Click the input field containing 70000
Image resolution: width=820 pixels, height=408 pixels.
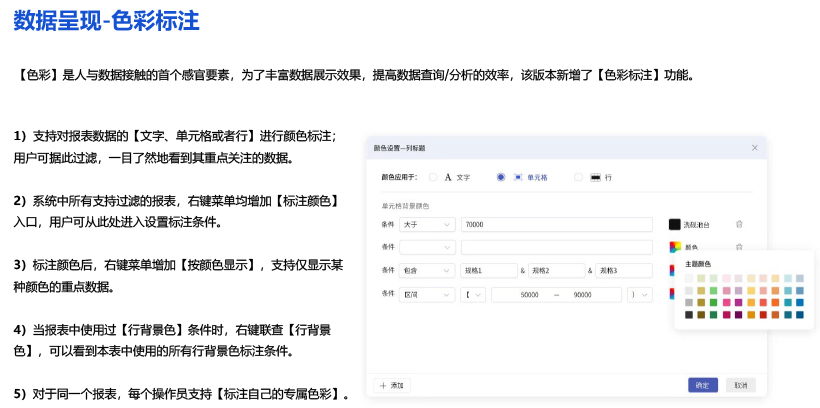pyautogui.click(x=557, y=225)
